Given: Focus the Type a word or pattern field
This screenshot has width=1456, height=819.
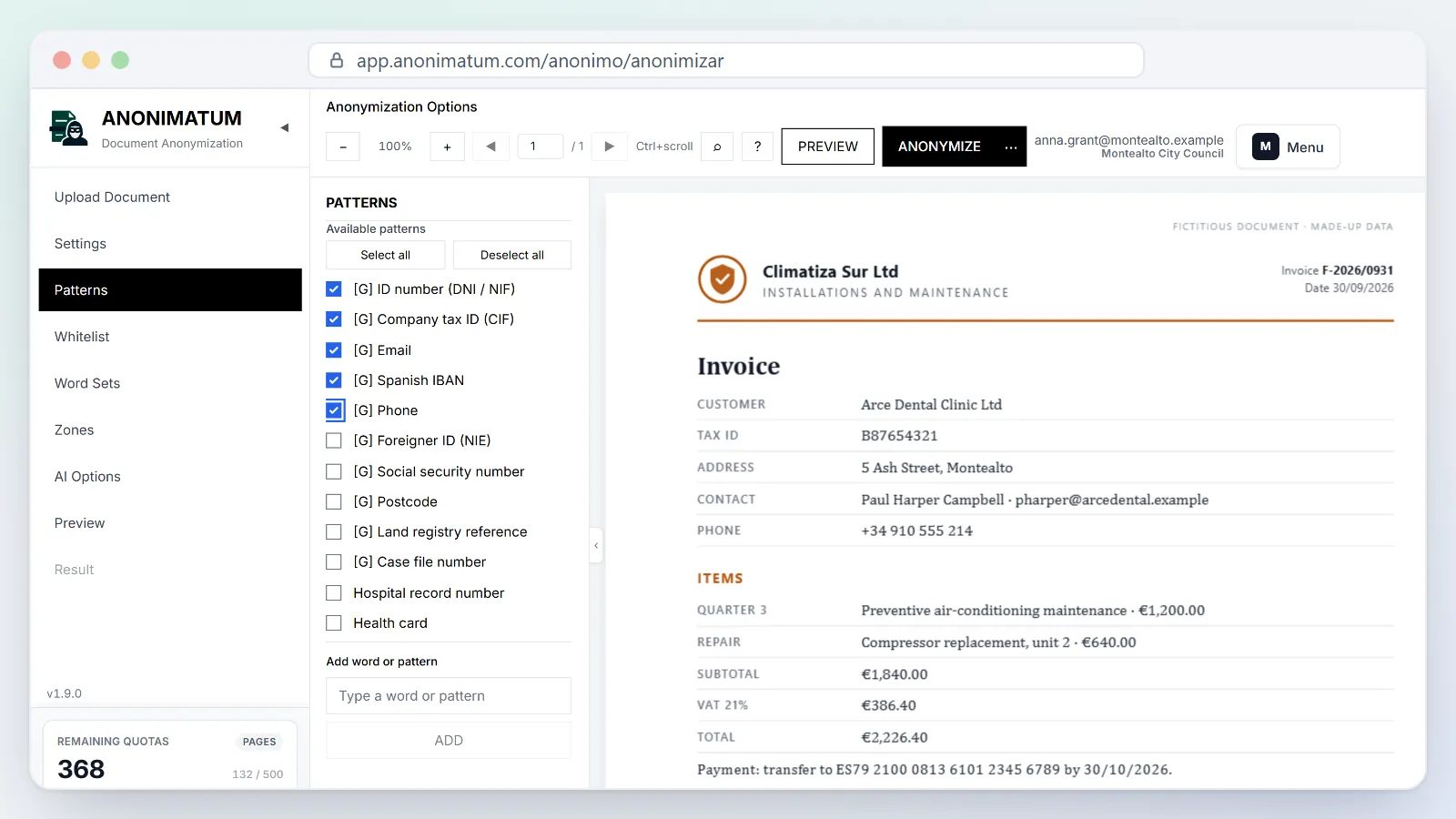Looking at the screenshot, I should pos(449,696).
